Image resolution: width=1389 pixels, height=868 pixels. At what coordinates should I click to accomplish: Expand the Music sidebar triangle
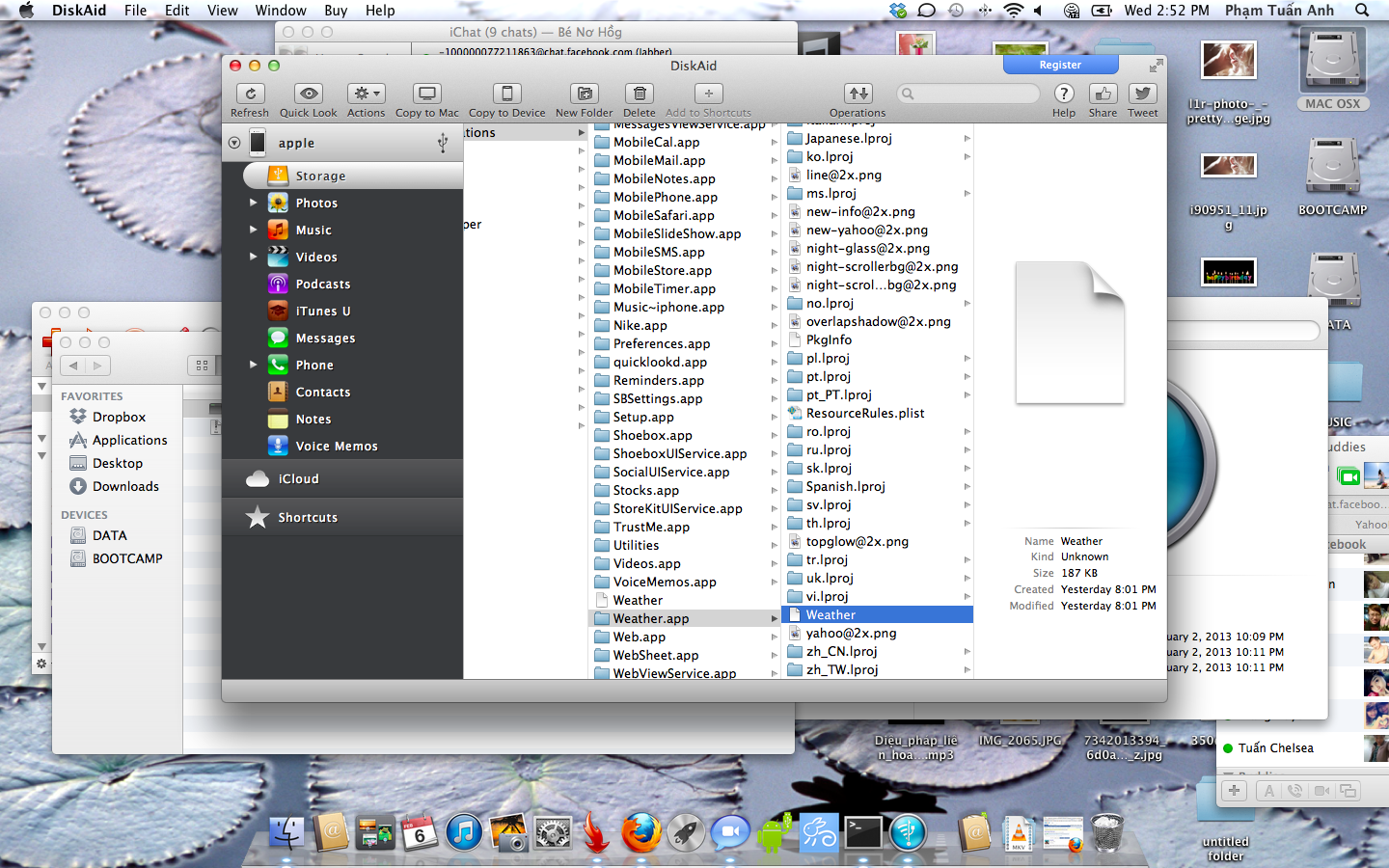tap(254, 230)
